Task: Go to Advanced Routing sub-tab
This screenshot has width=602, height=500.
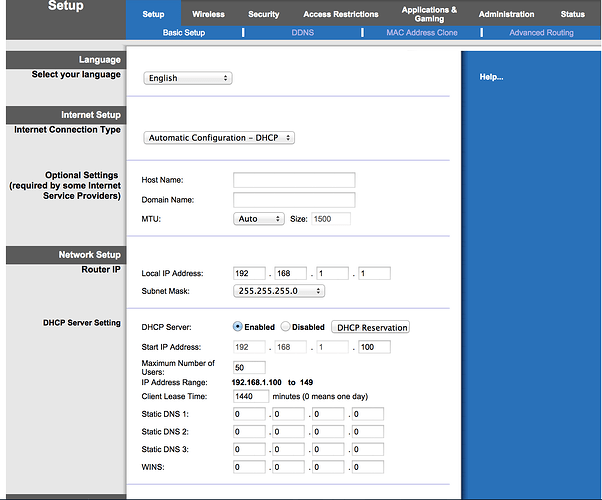Action: (541, 33)
